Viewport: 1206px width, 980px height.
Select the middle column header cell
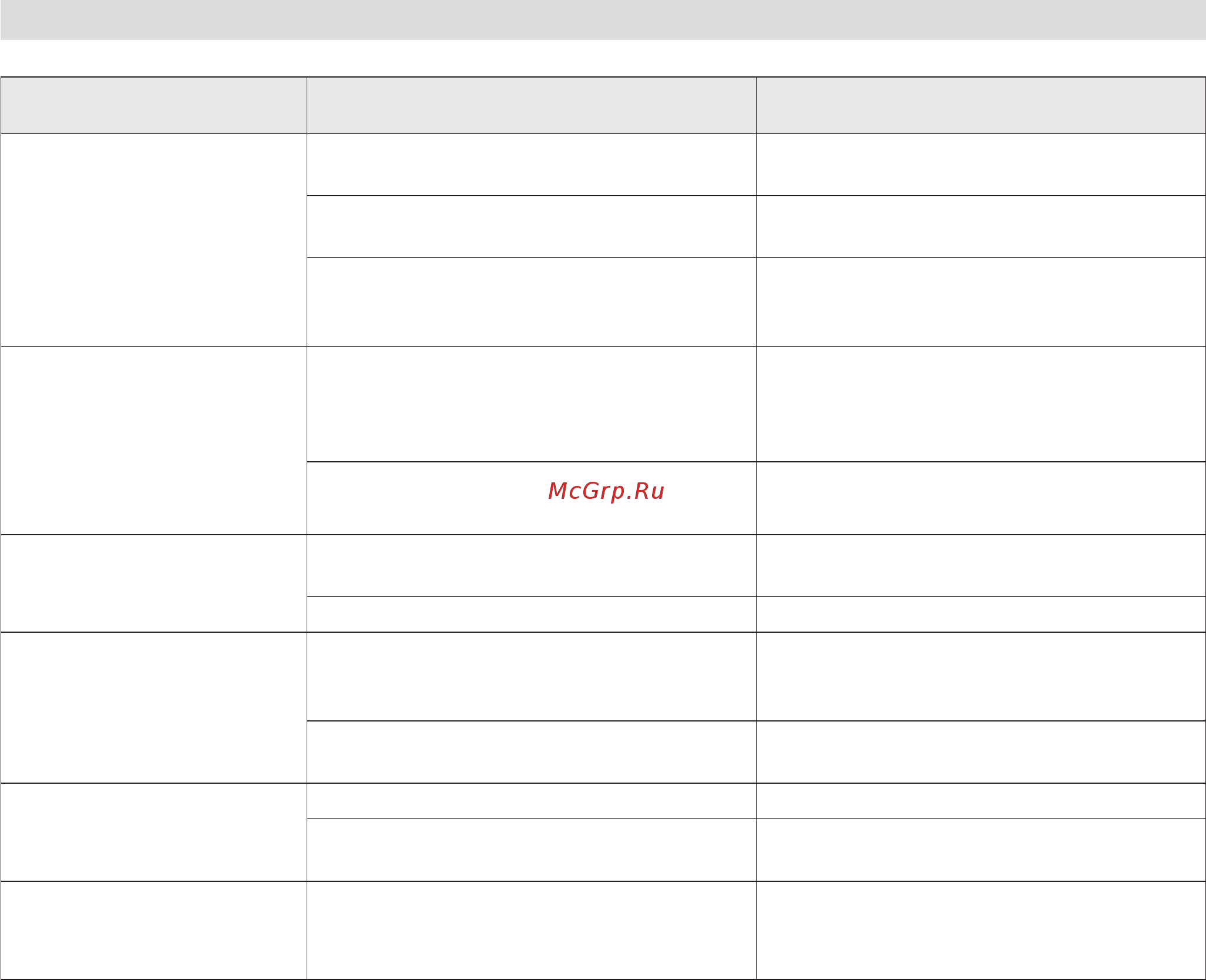531,105
